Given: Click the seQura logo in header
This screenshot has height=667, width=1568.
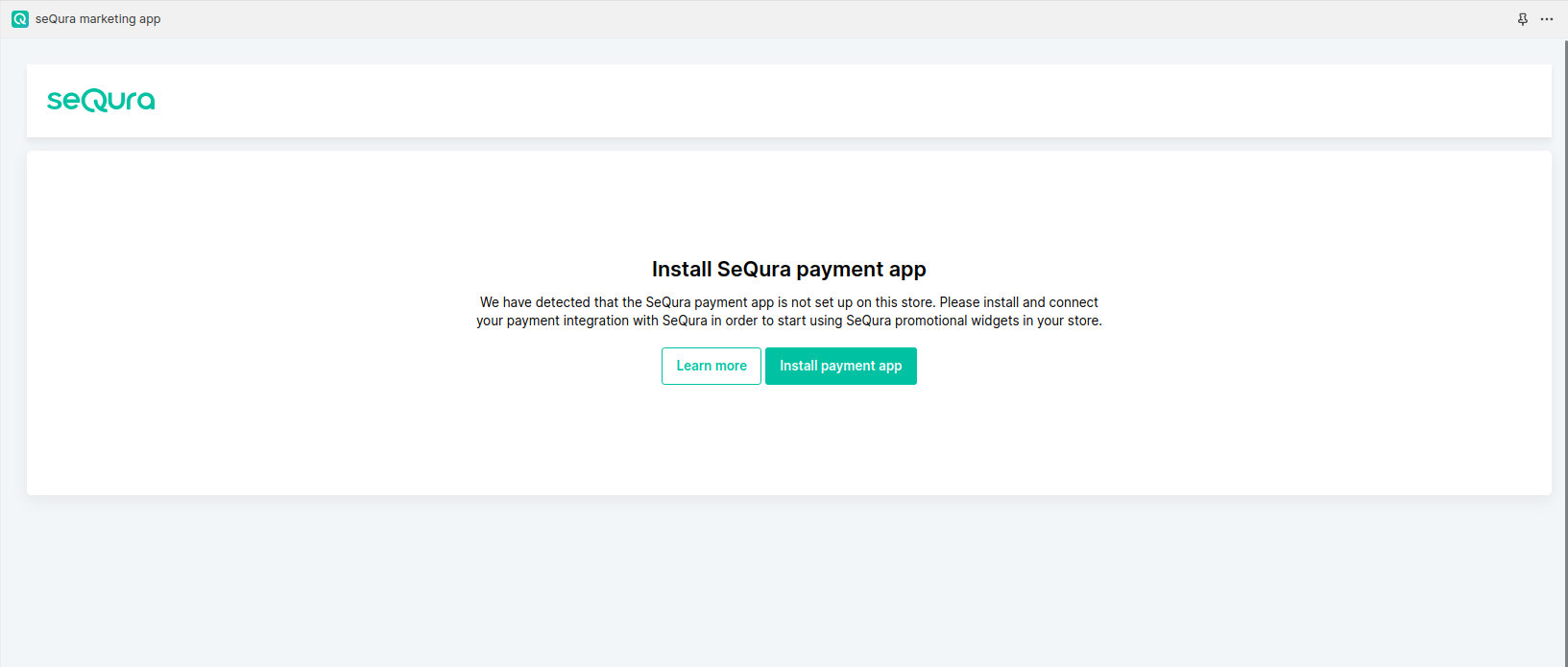Looking at the screenshot, I should [x=101, y=100].
